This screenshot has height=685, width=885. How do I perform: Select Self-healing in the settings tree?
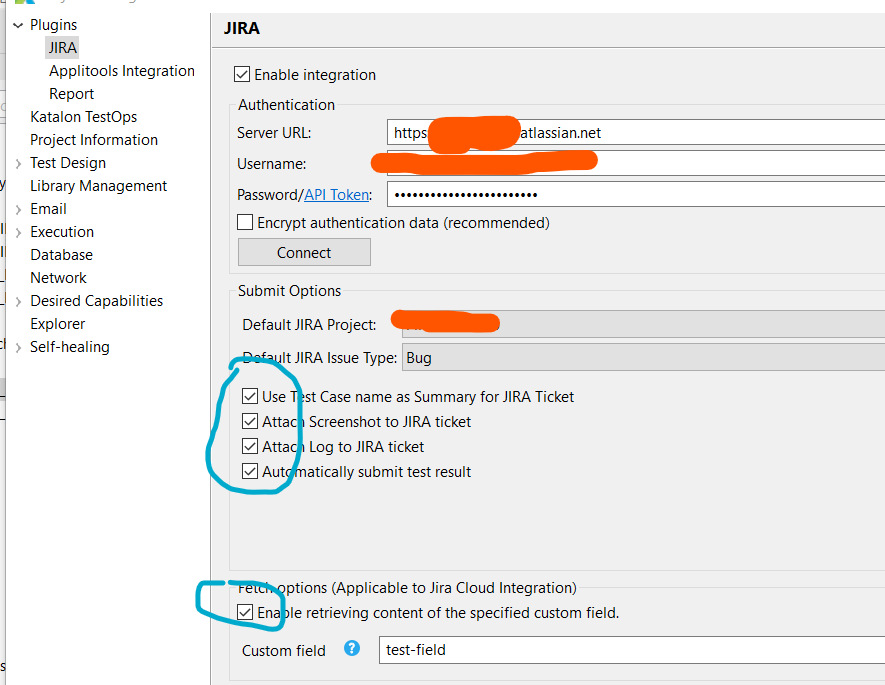(x=70, y=346)
